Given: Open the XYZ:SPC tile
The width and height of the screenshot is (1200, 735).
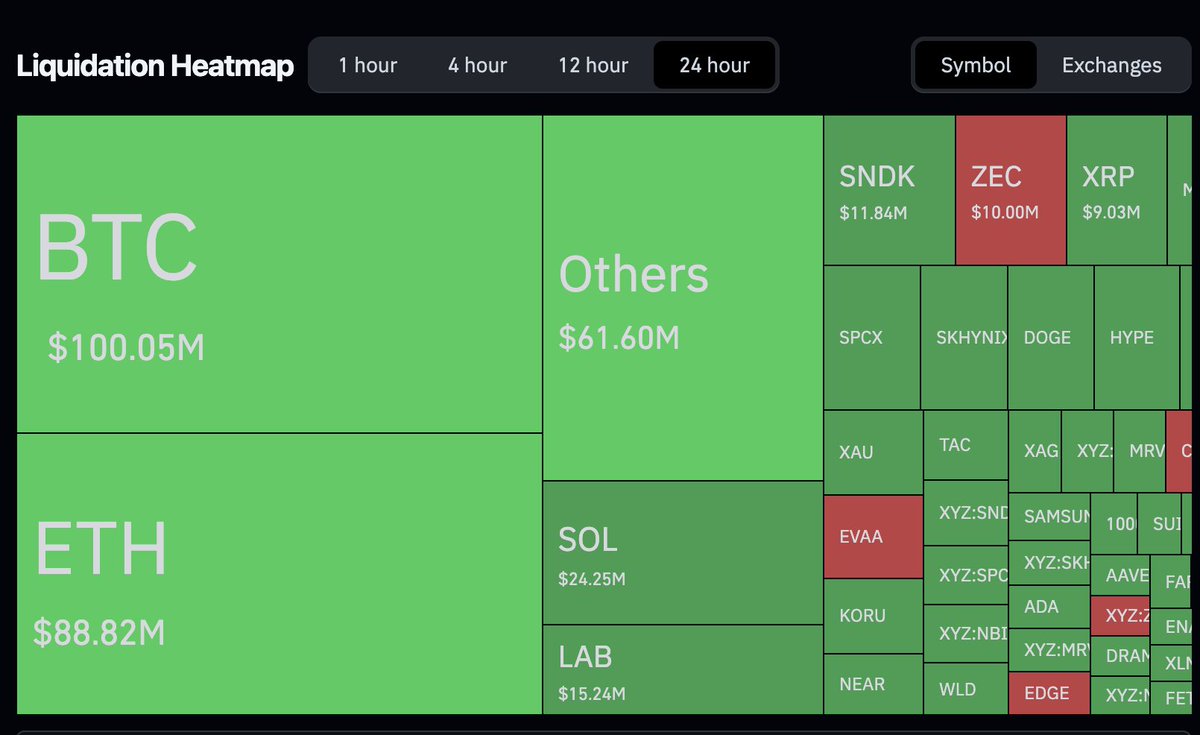Looking at the screenshot, I should pos(966,576).
